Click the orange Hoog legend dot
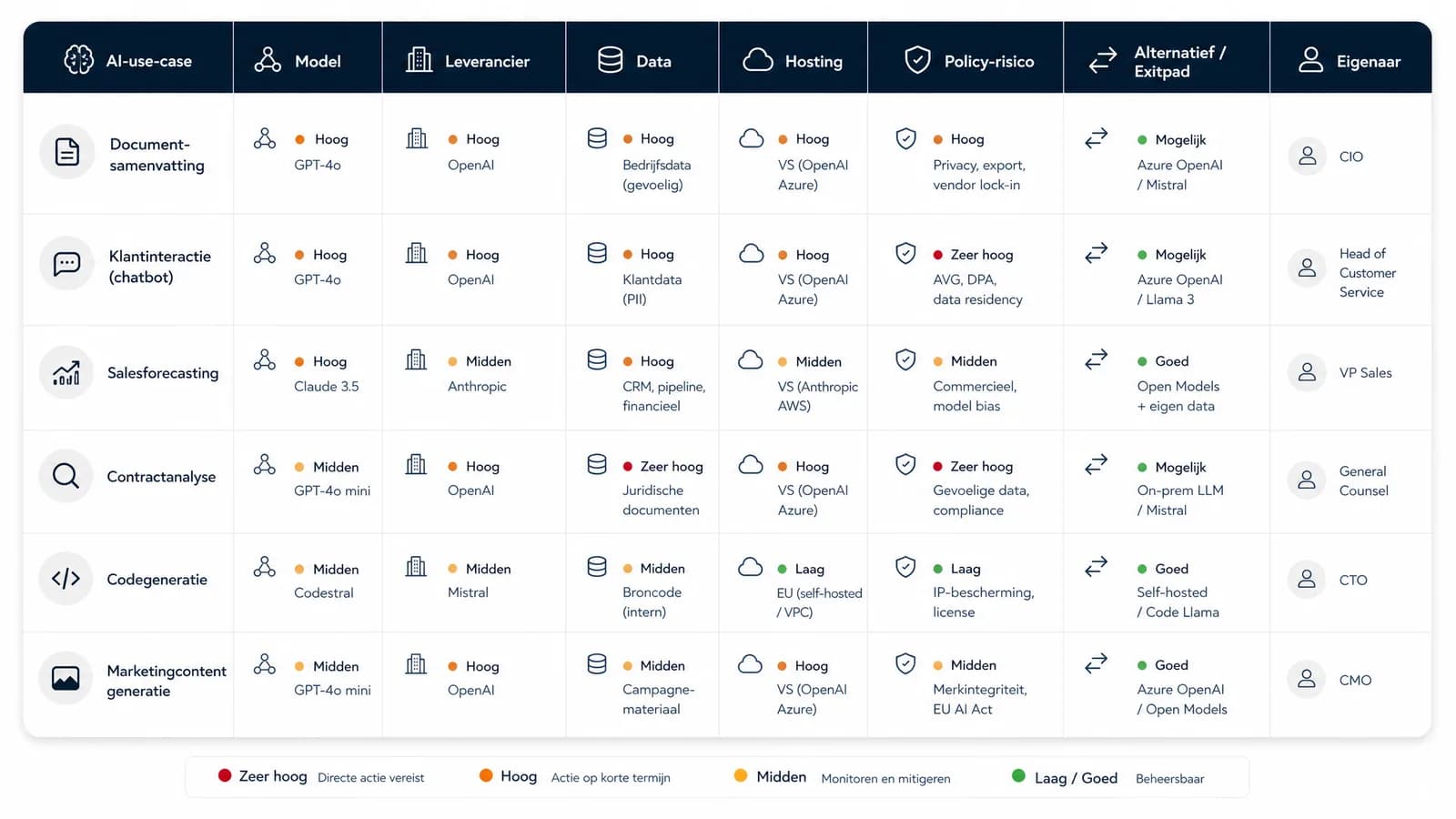The width and height of the screenshot is (1456, 819). pyautogui.click(x=486, y=775)
